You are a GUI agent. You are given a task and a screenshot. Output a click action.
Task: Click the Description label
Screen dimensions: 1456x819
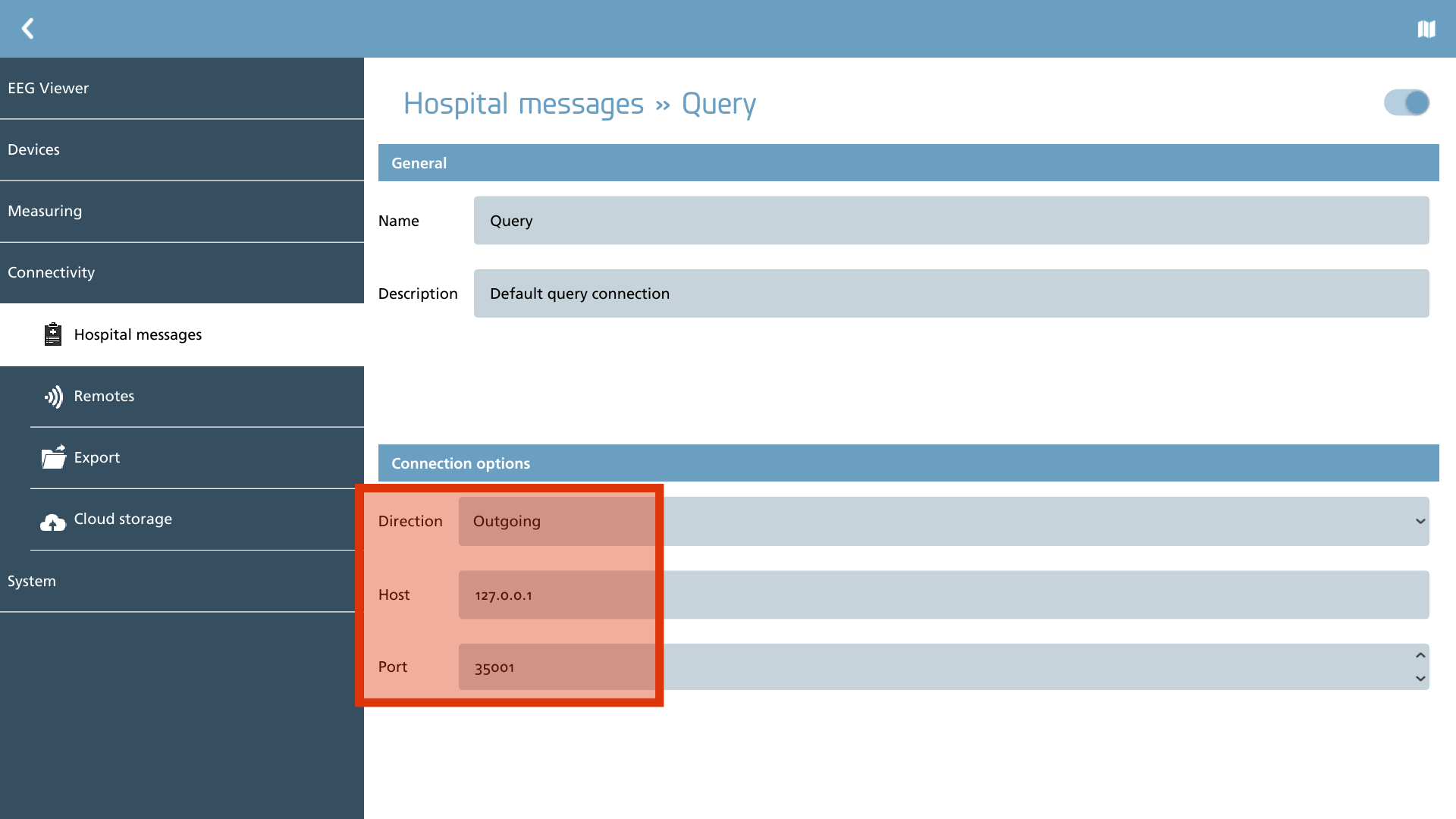pyautogui.click(x=418, y=293)
